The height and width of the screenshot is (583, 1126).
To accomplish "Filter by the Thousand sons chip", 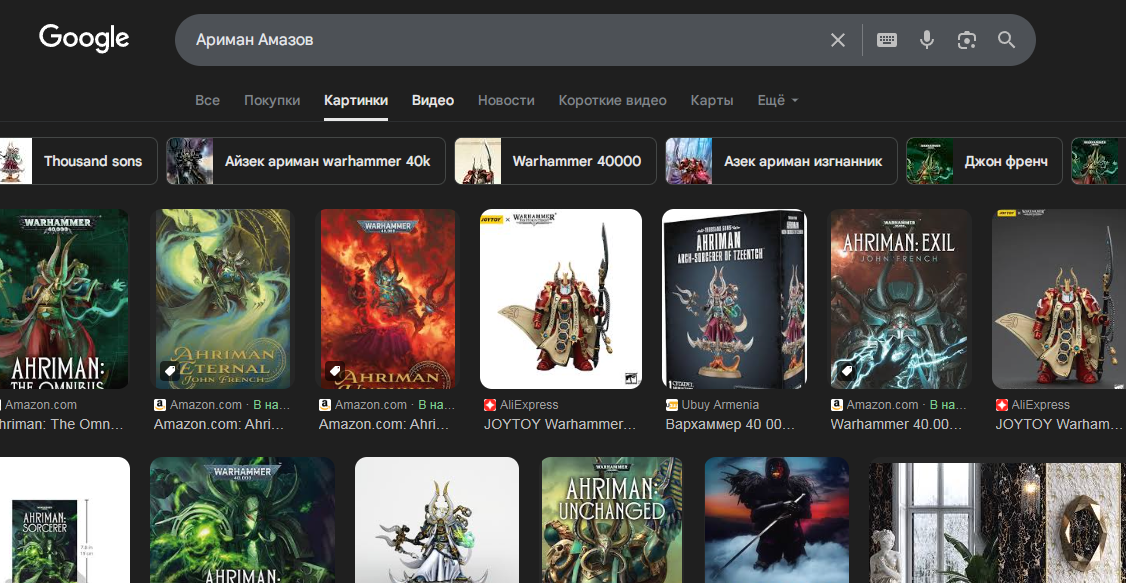I will point(78,161).
